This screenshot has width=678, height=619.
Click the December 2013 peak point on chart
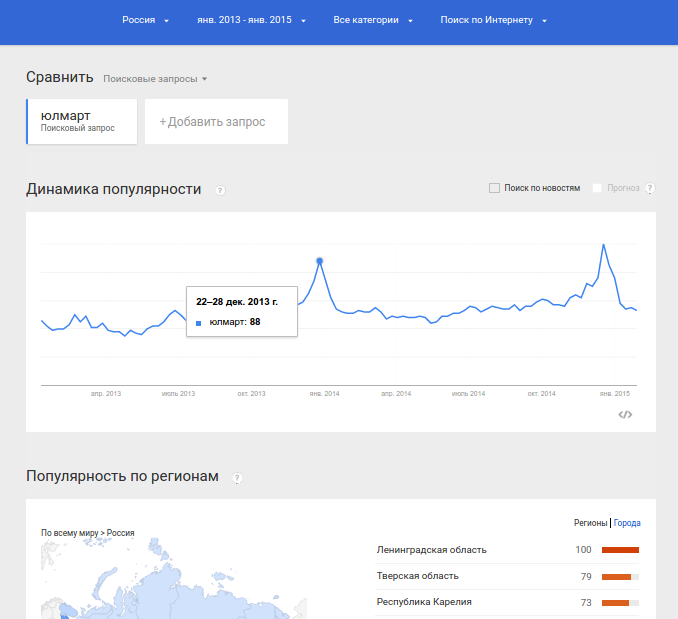(320, 261)
